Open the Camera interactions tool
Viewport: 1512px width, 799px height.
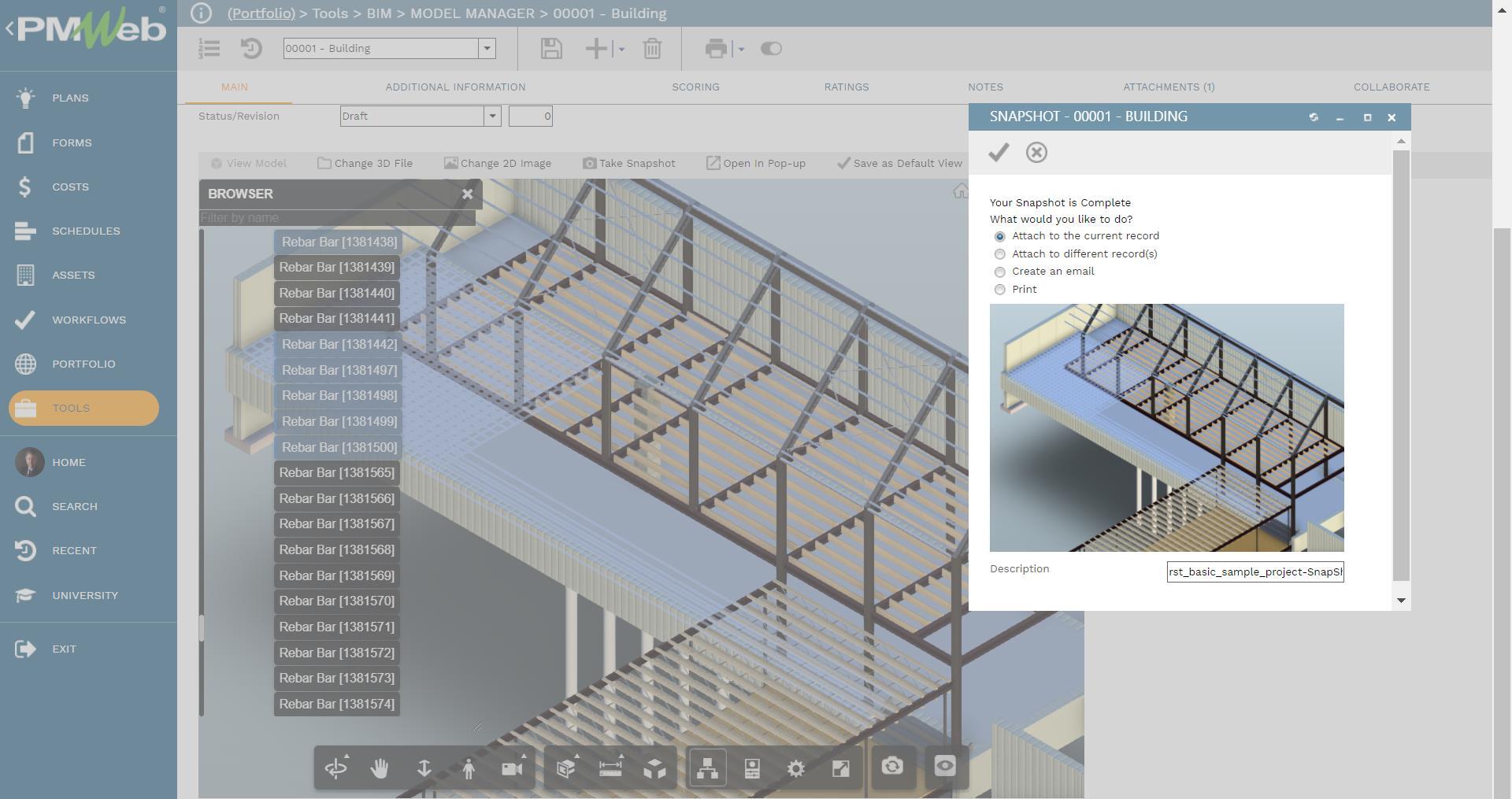pos(513,768)
